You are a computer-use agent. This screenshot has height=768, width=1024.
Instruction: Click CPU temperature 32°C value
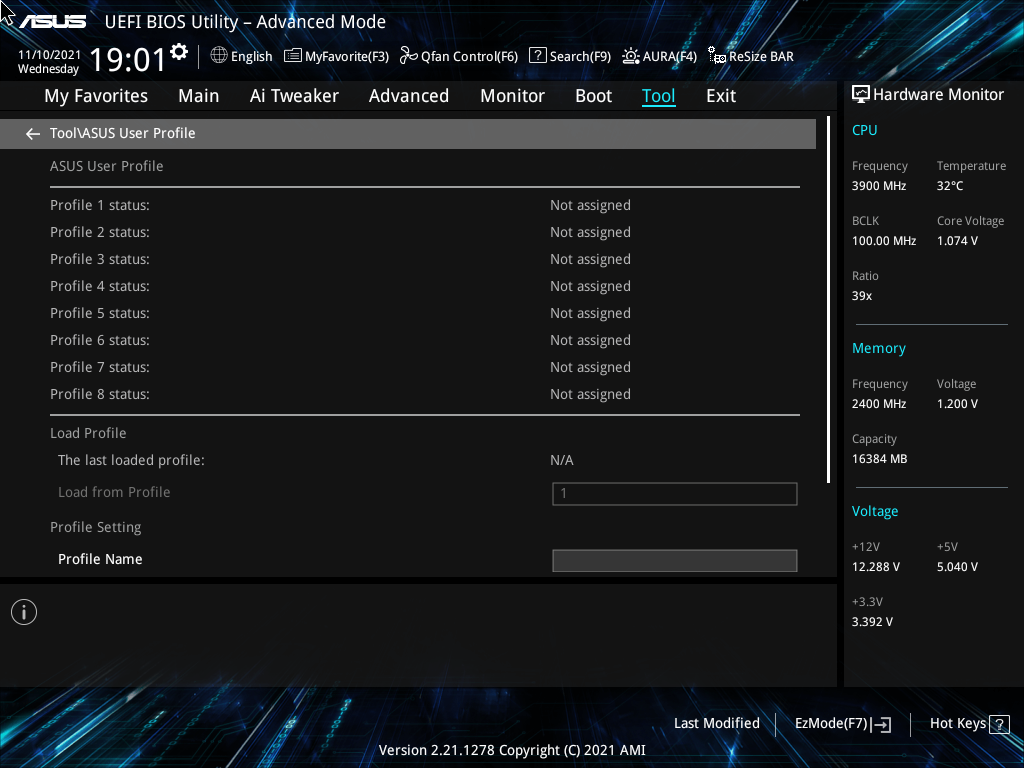pyautogui.click(x=950, y=186)
